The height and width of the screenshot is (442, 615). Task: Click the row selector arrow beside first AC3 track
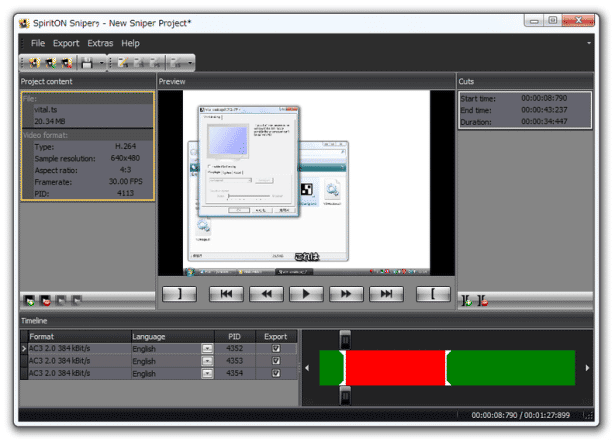point(24,348)
